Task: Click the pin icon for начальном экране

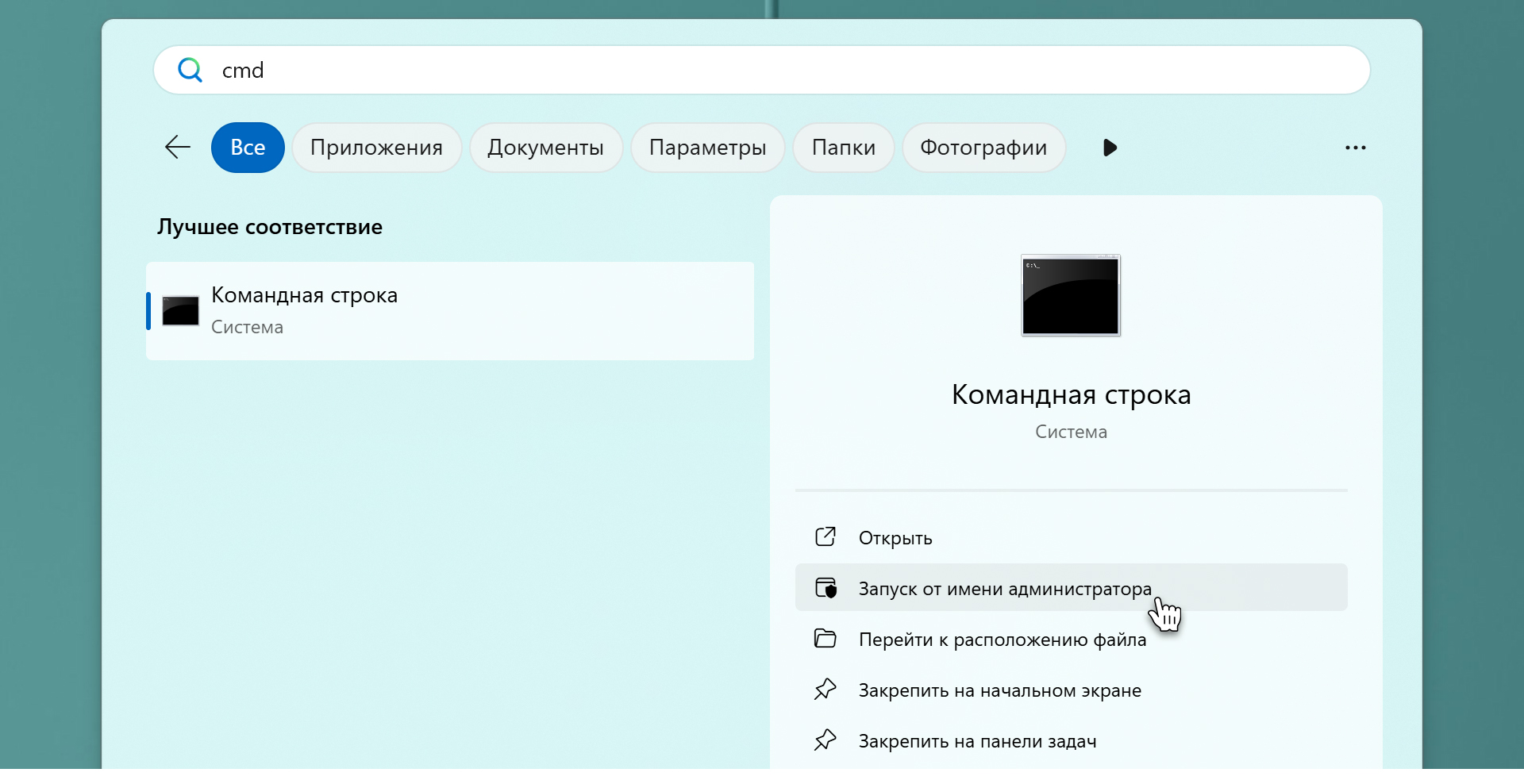Action: 825,690
